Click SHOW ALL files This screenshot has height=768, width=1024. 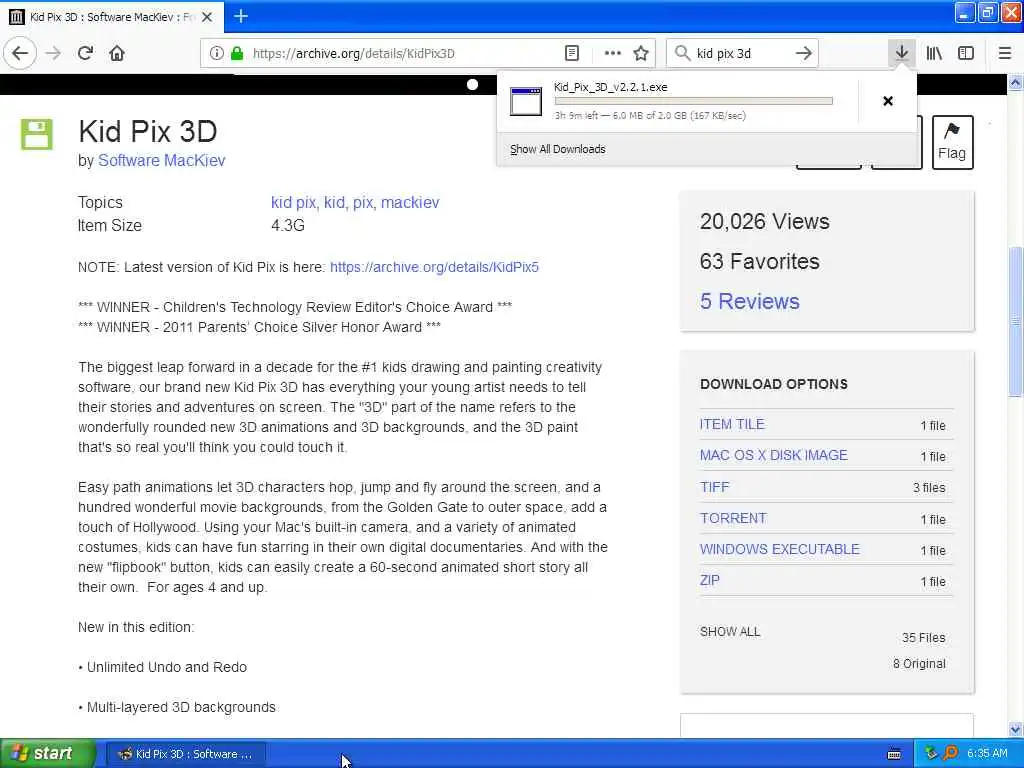click(729, 632)
